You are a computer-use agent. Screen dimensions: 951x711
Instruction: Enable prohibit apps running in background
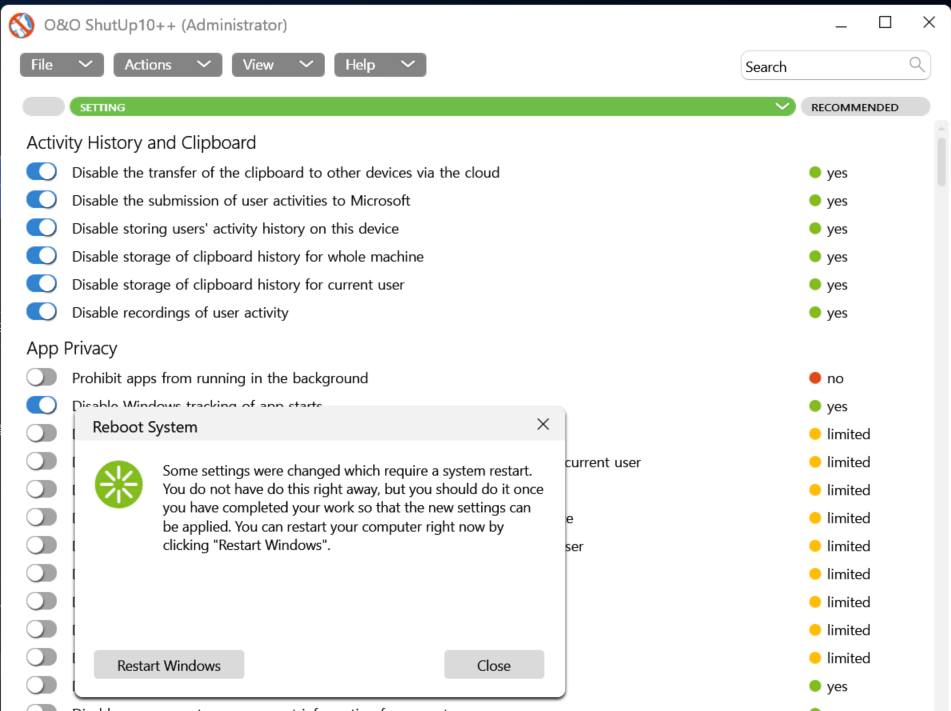point(42,377)
